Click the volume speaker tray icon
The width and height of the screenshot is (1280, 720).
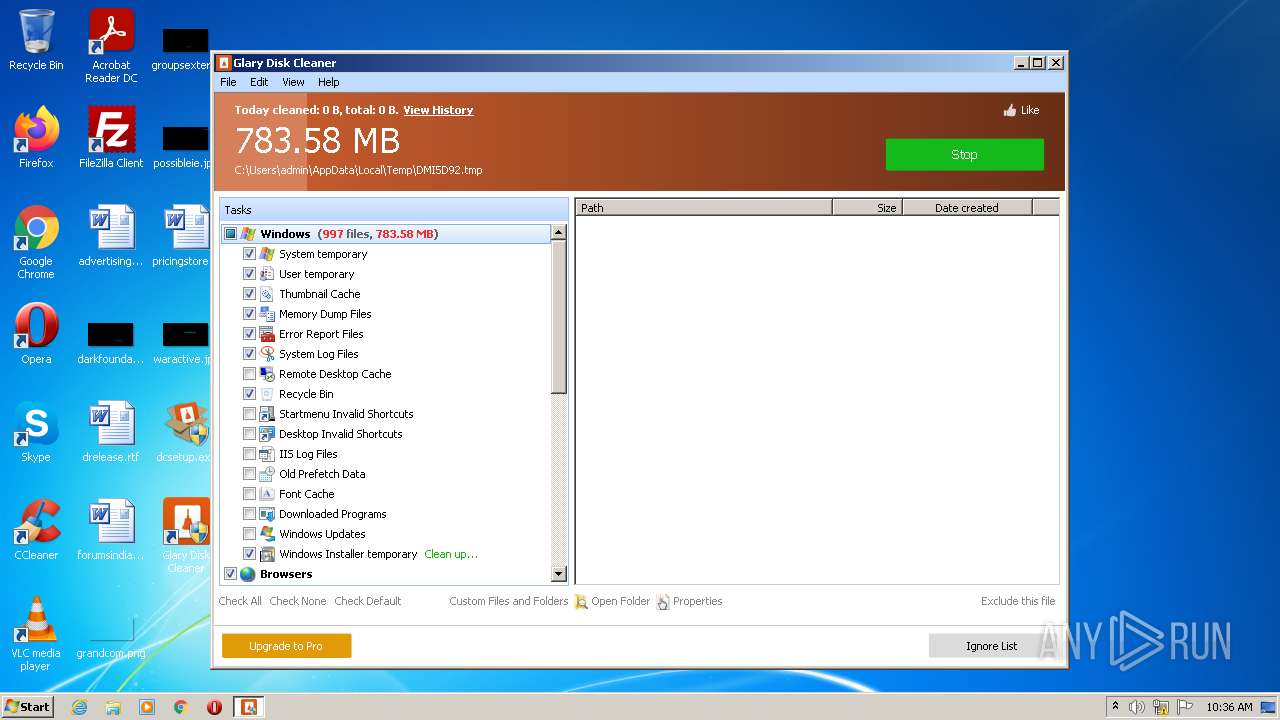(1137, 707)
